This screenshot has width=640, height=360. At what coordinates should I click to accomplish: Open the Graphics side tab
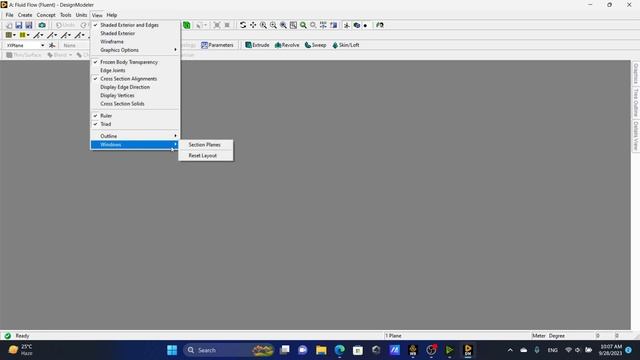tap(636, 73)
